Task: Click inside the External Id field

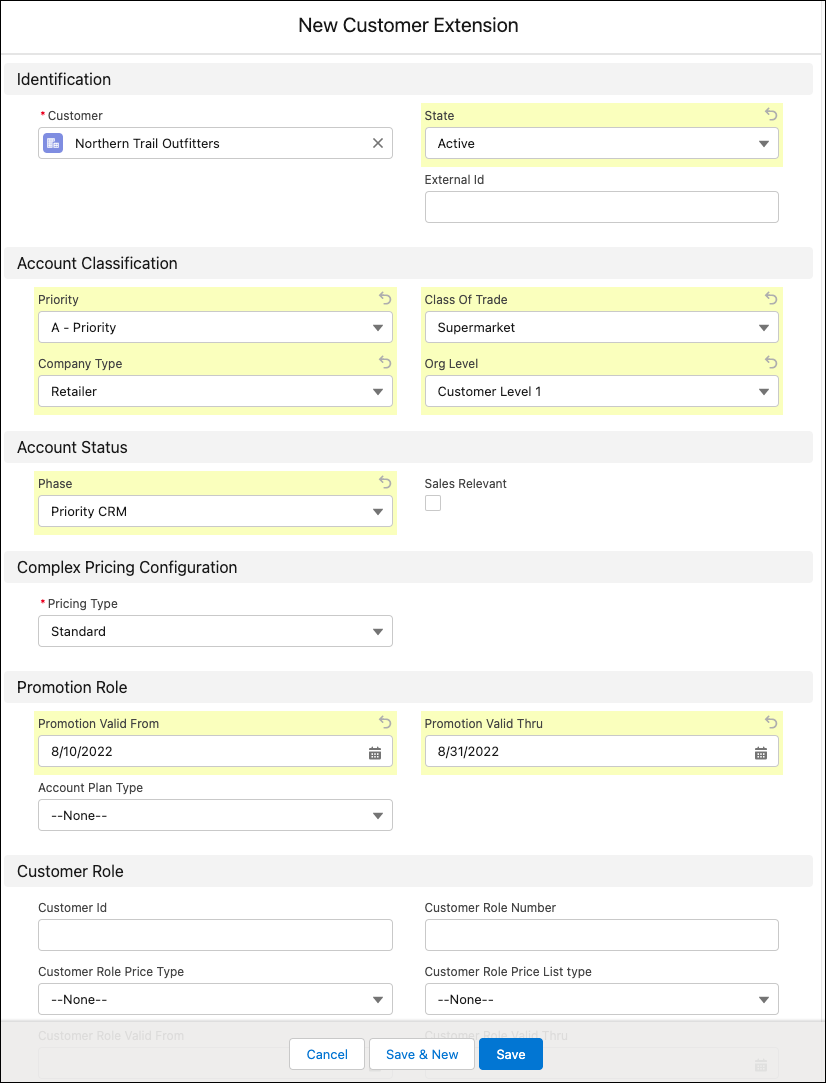Action: [601, 207]
